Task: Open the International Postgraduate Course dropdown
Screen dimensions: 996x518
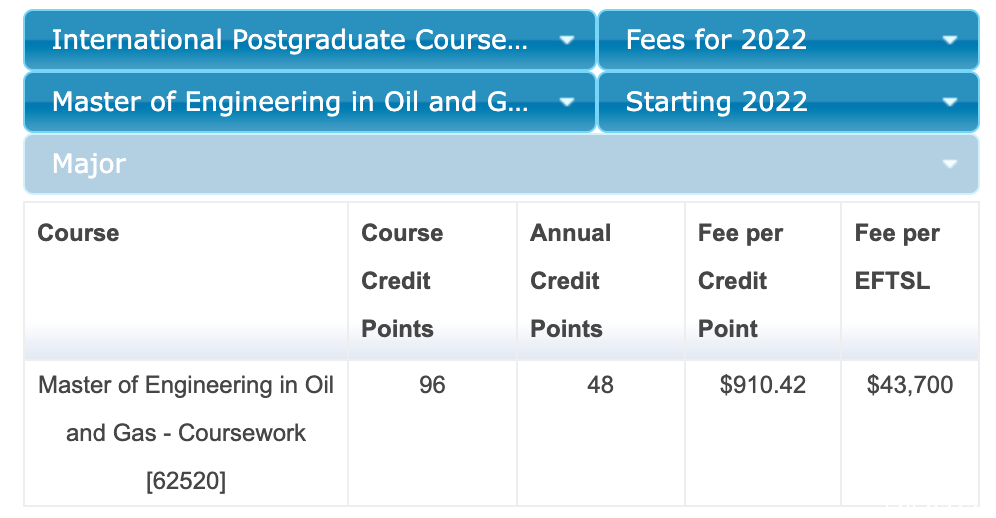Action: (310, 39)
